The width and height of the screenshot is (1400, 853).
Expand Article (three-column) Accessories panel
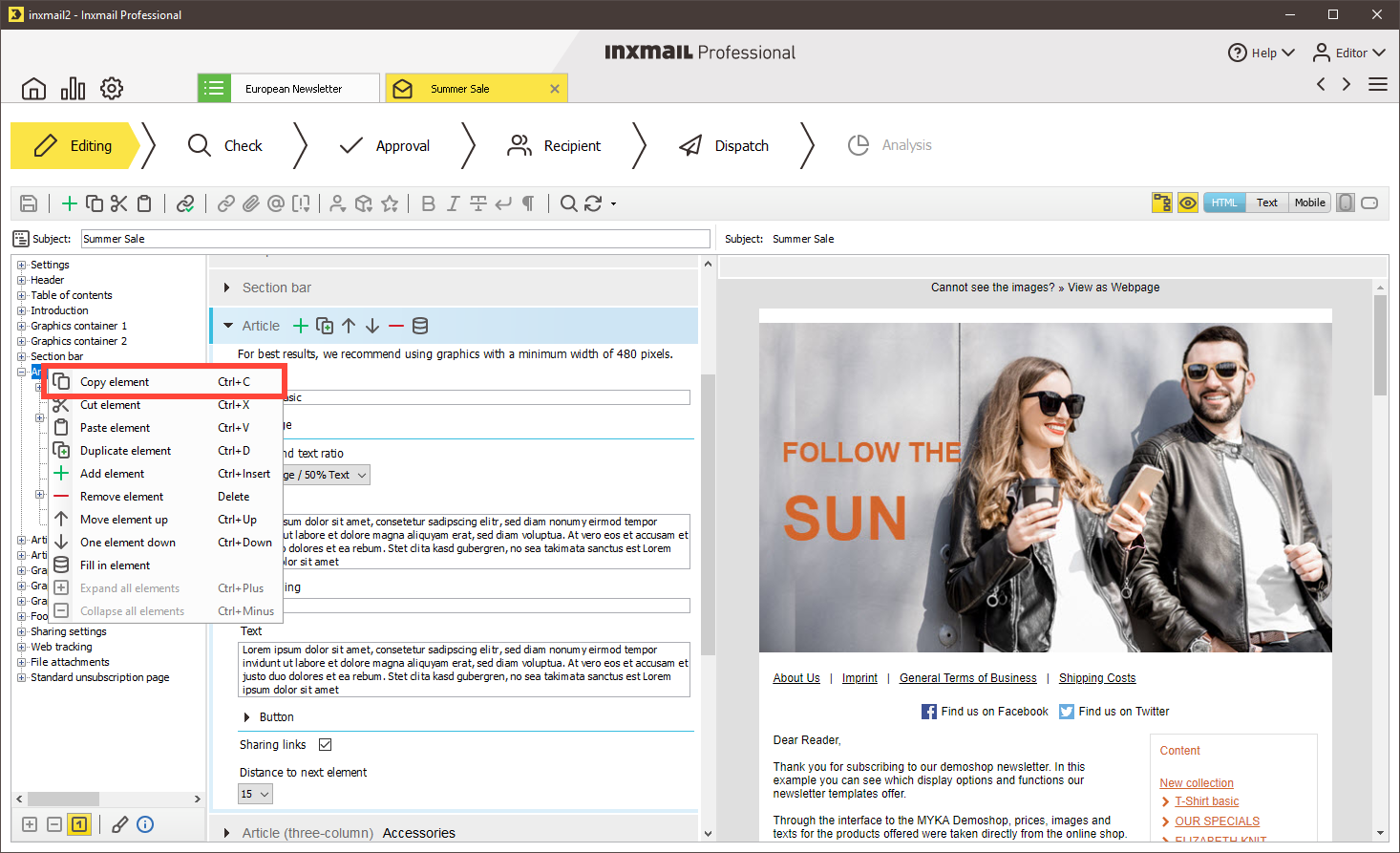(226, 833)
